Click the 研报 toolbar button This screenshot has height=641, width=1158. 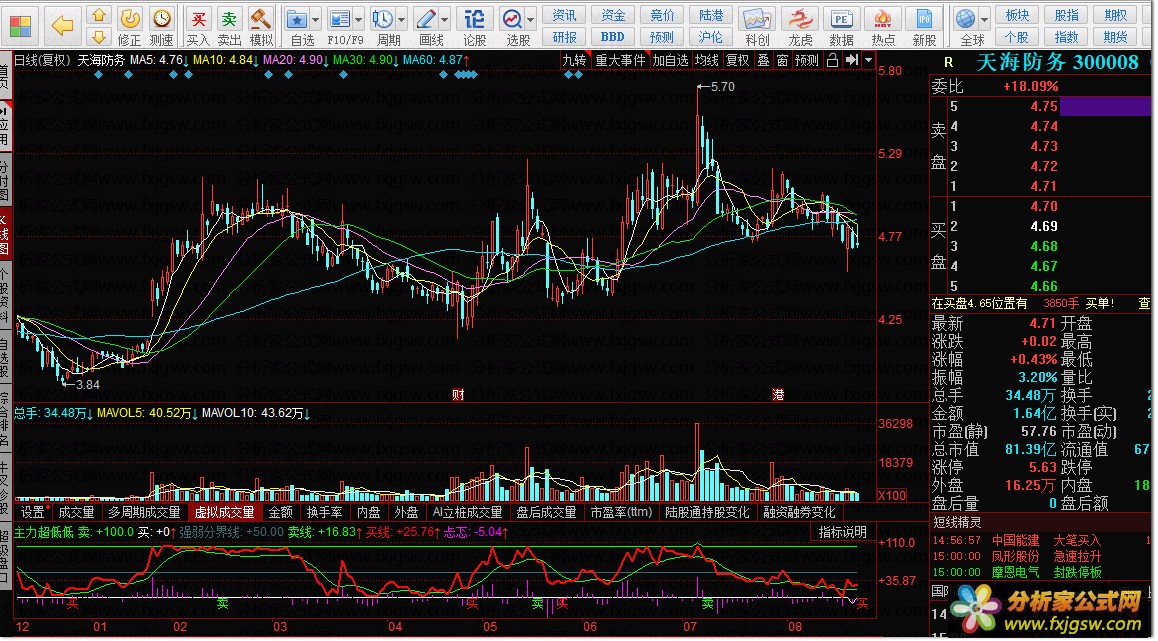click(565, 36)
